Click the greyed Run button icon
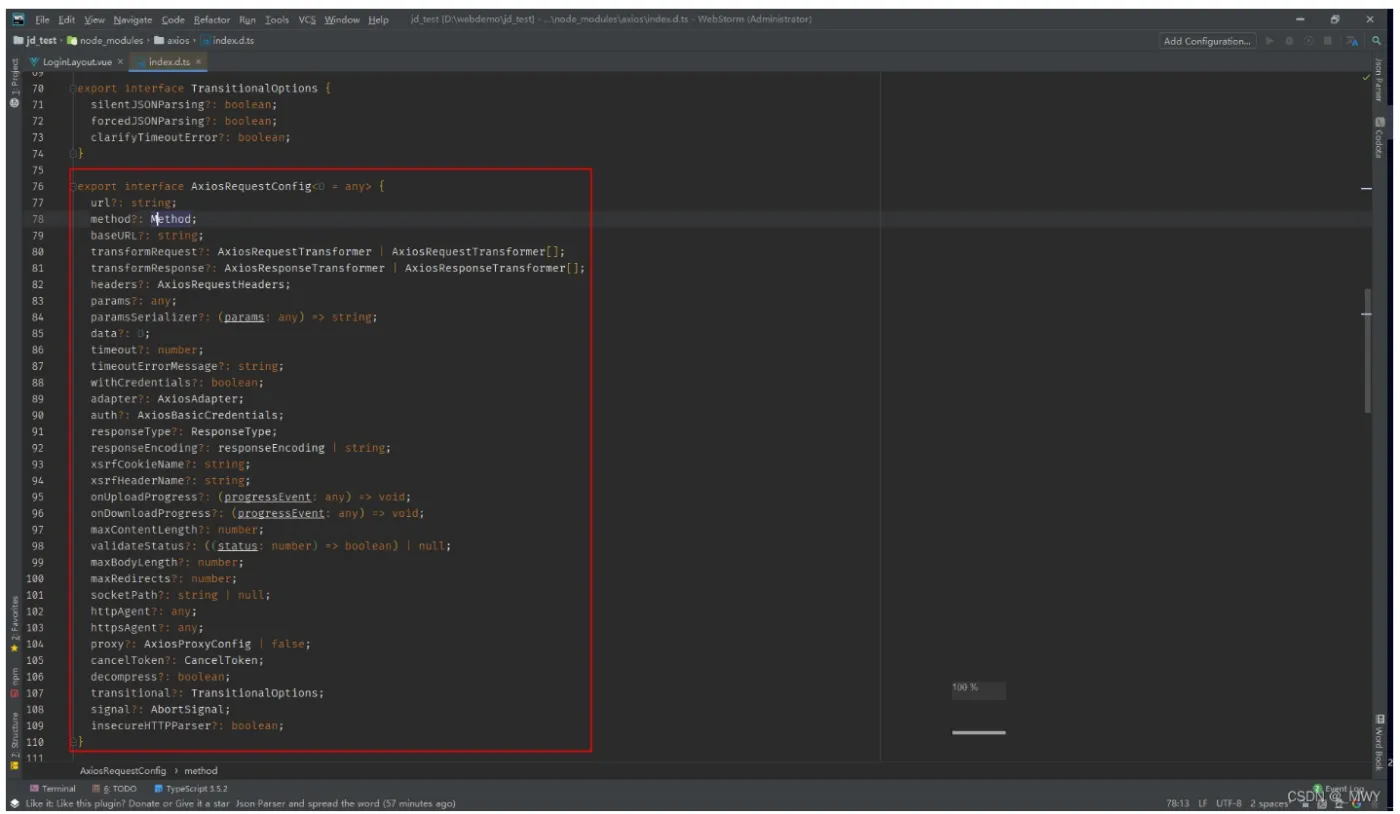 [x=1270, y=41]
